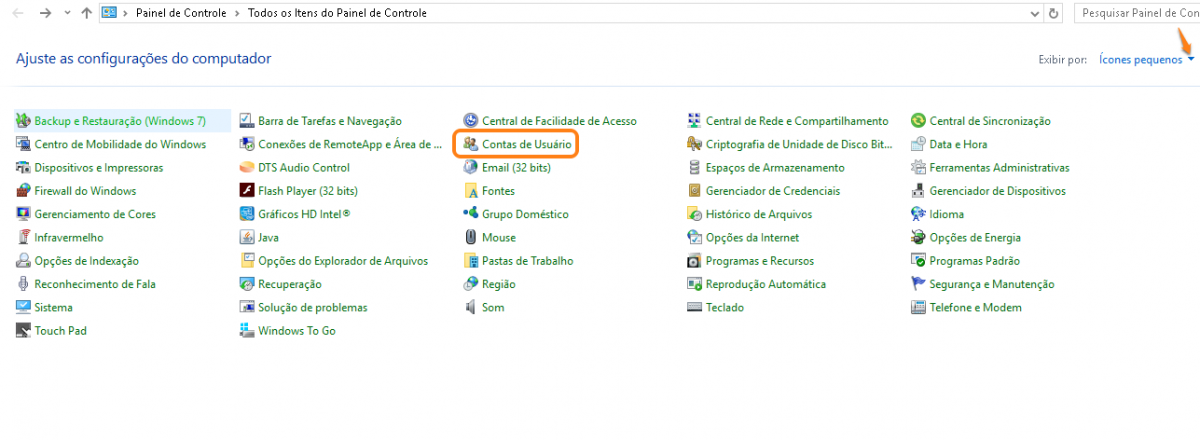
Task: Click the Infravermelho icon
Action: pyautogui.click(x=24, y=238)
